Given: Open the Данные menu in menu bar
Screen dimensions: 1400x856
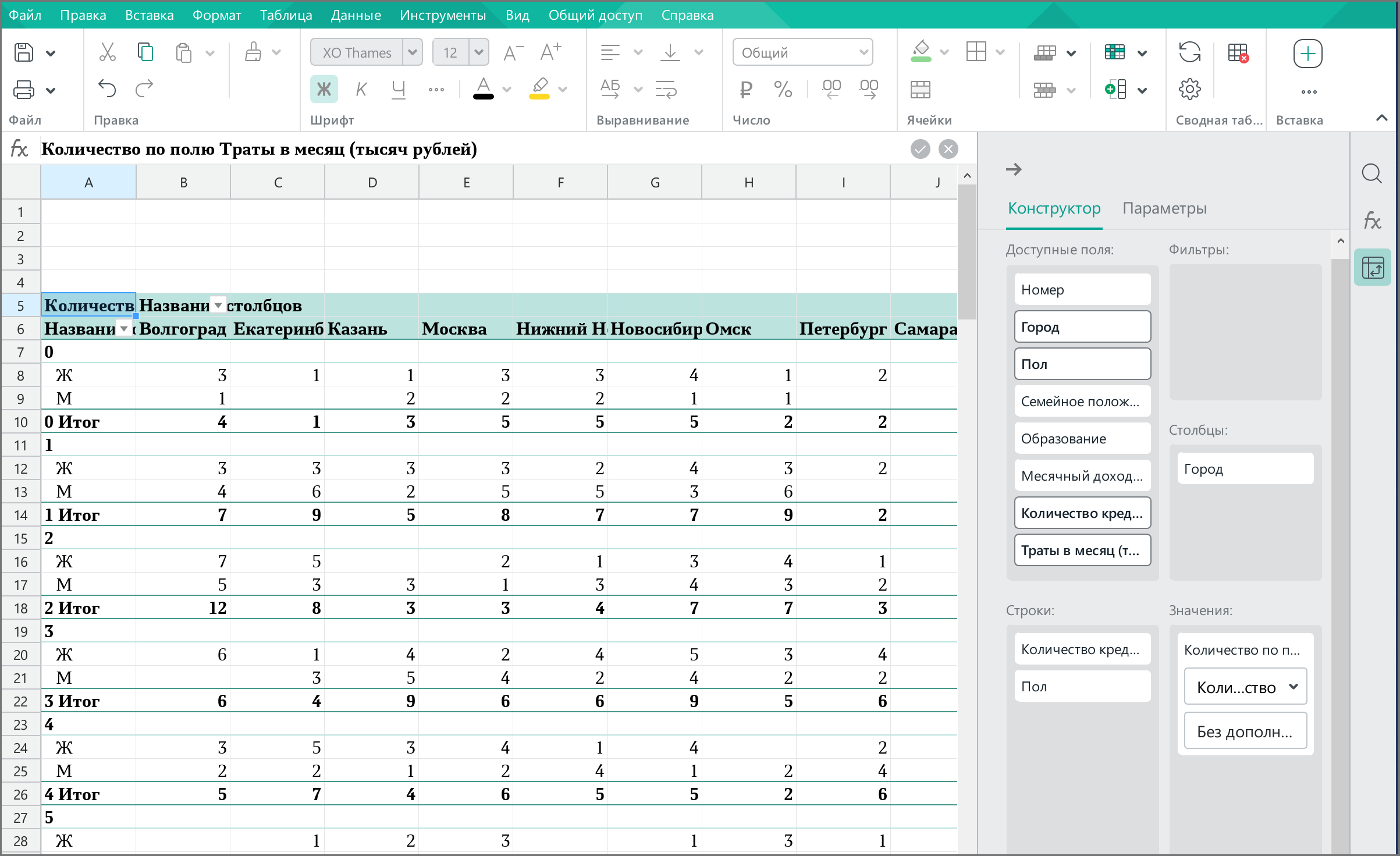Looking at the screenshot, I should point(357,14).
